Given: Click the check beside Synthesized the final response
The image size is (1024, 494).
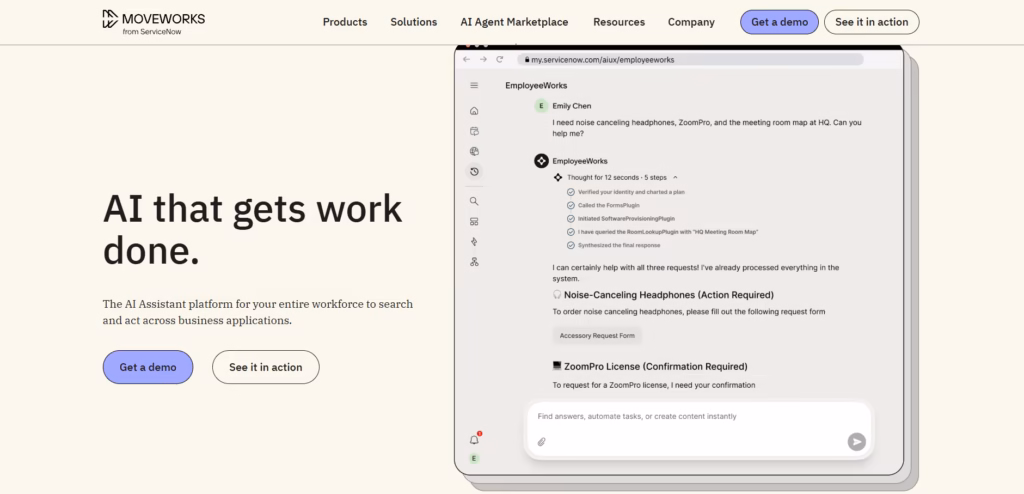Looking at the screenshot, I should (x=571, y=246).
